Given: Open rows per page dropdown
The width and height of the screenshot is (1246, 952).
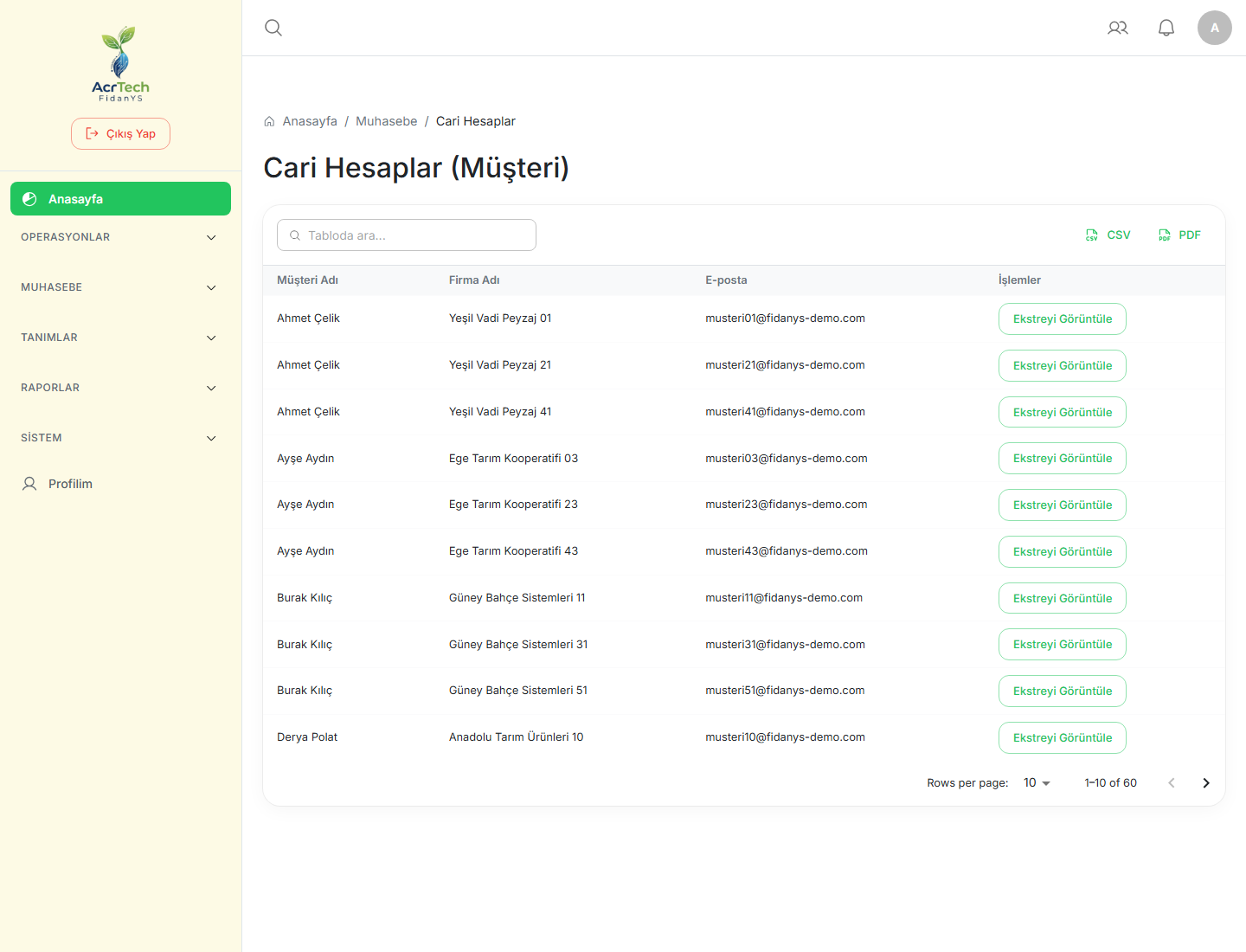Looking at the screenshot, I should [x=1037, y=783].
